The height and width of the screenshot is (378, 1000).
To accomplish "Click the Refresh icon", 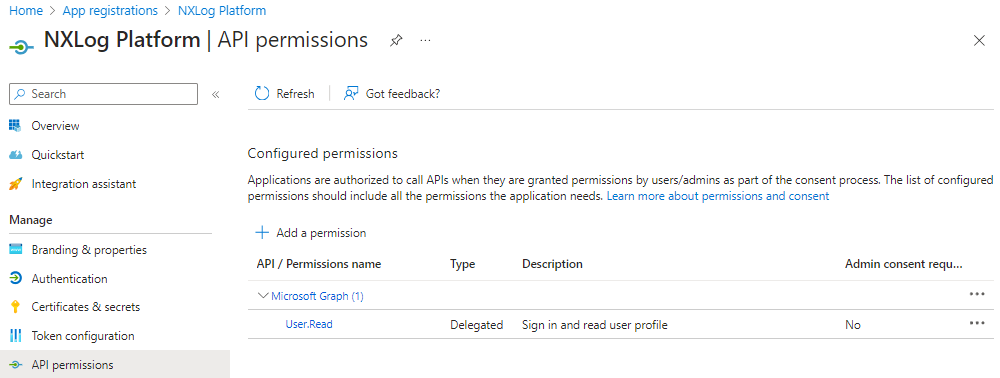I will coord(262,94).
